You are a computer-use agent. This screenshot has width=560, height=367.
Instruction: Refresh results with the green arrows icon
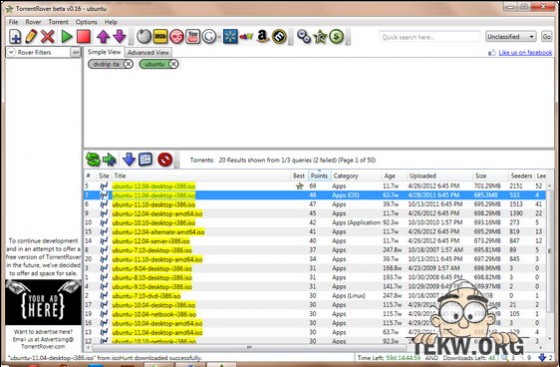(93, 160)
